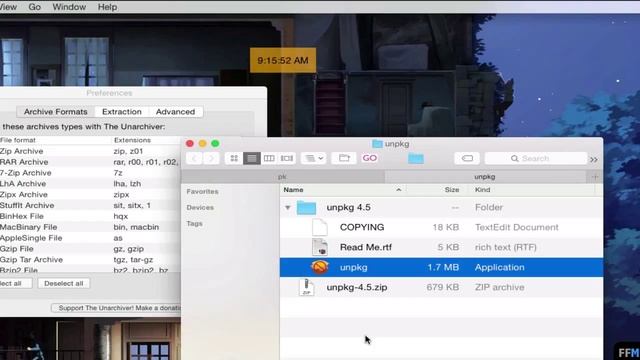The height and width of the screenshot is (360, 640).
Task: Select RAR Archive row
Action: (90, 162)
